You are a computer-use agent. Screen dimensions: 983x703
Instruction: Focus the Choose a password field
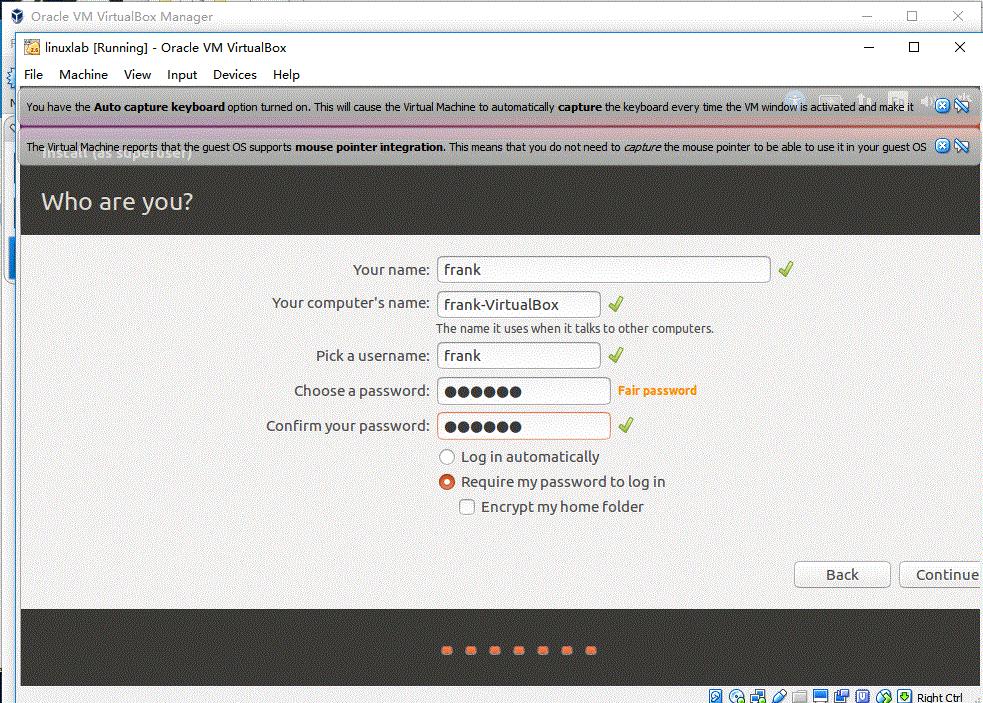523,391
